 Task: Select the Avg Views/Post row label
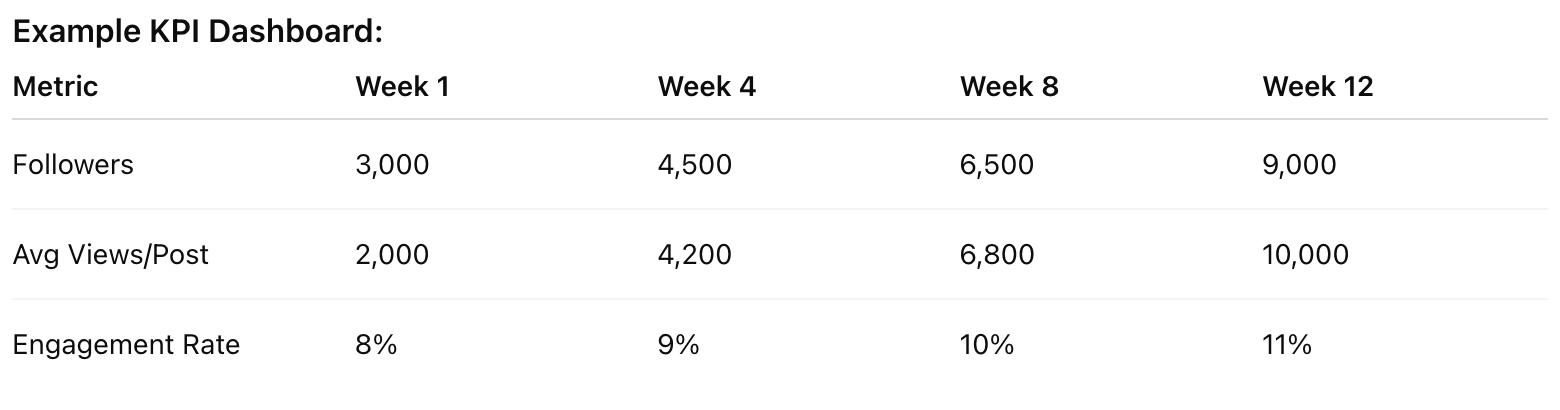pyautogui.click(x=111, y=255)
